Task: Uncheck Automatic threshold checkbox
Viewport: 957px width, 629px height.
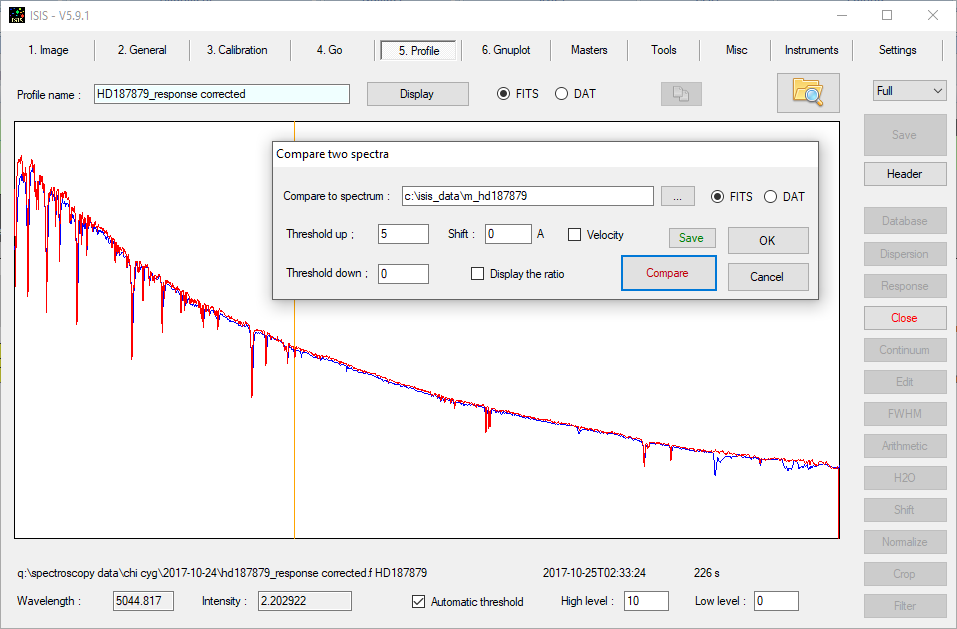Action: pos(418,602)
